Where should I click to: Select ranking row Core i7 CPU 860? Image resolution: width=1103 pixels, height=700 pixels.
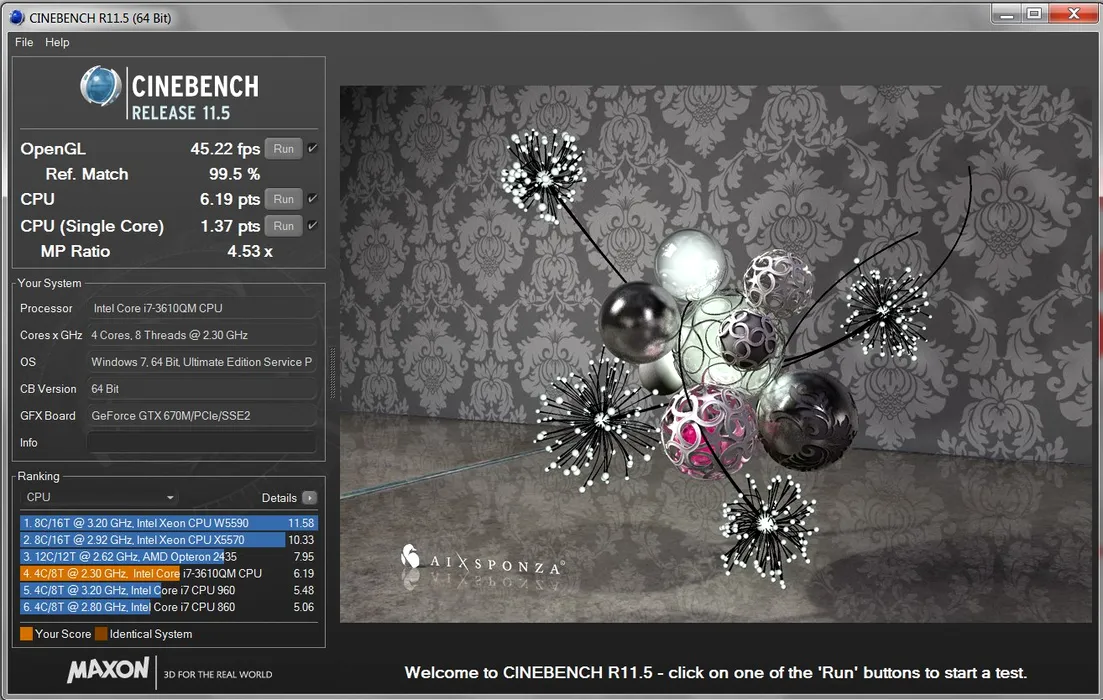[x=169, y=607]
